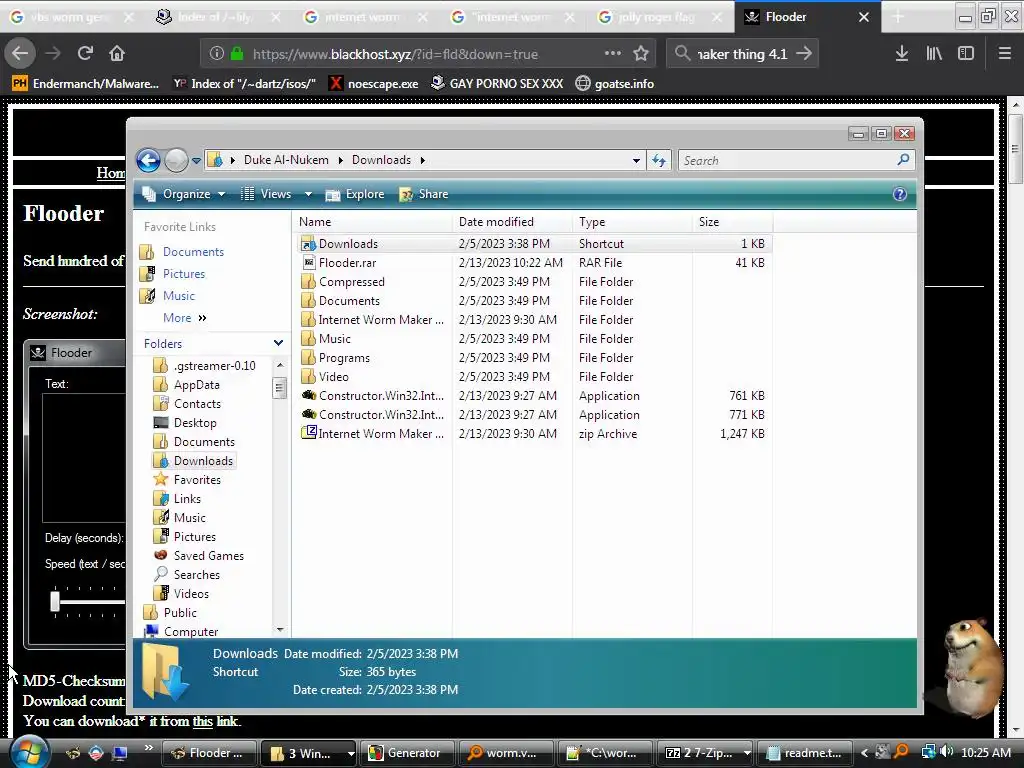
Task: Toggle the Firefox sidebar icon
Action: (966, 54)
